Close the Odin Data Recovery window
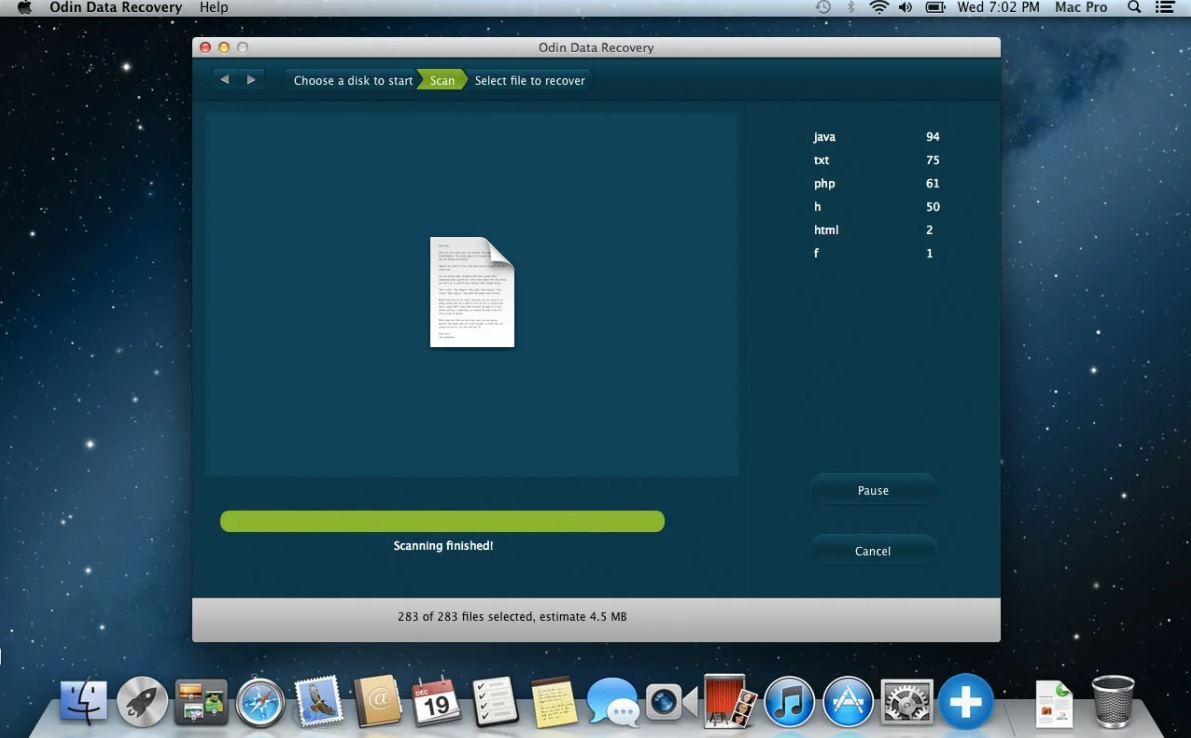The width and height of the screenshot is (1191, 738). pyautogui.click(x=205, y=47)
